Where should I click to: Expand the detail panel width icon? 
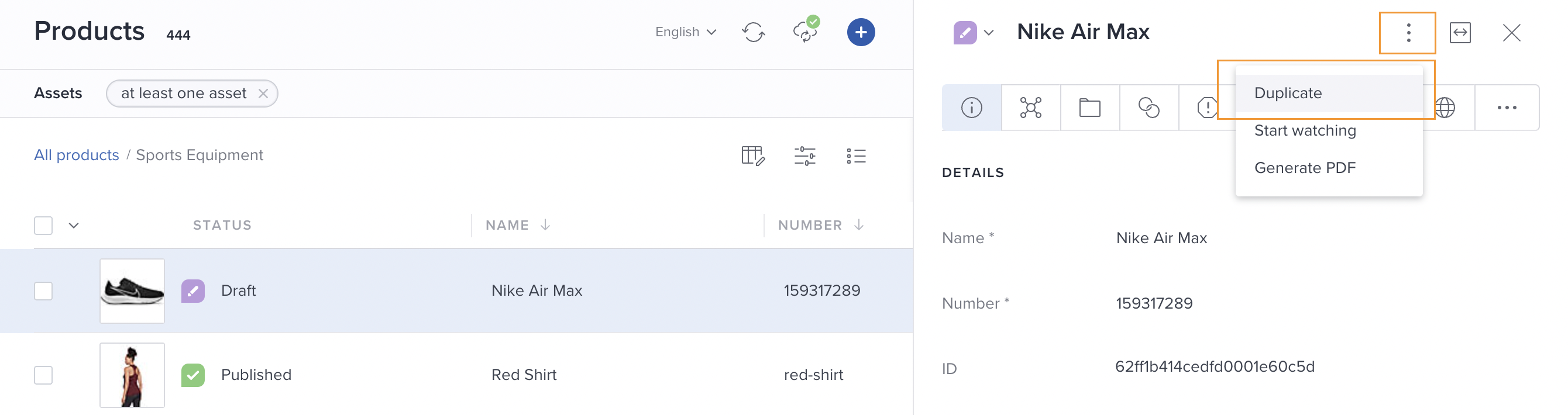[1460, 33]
